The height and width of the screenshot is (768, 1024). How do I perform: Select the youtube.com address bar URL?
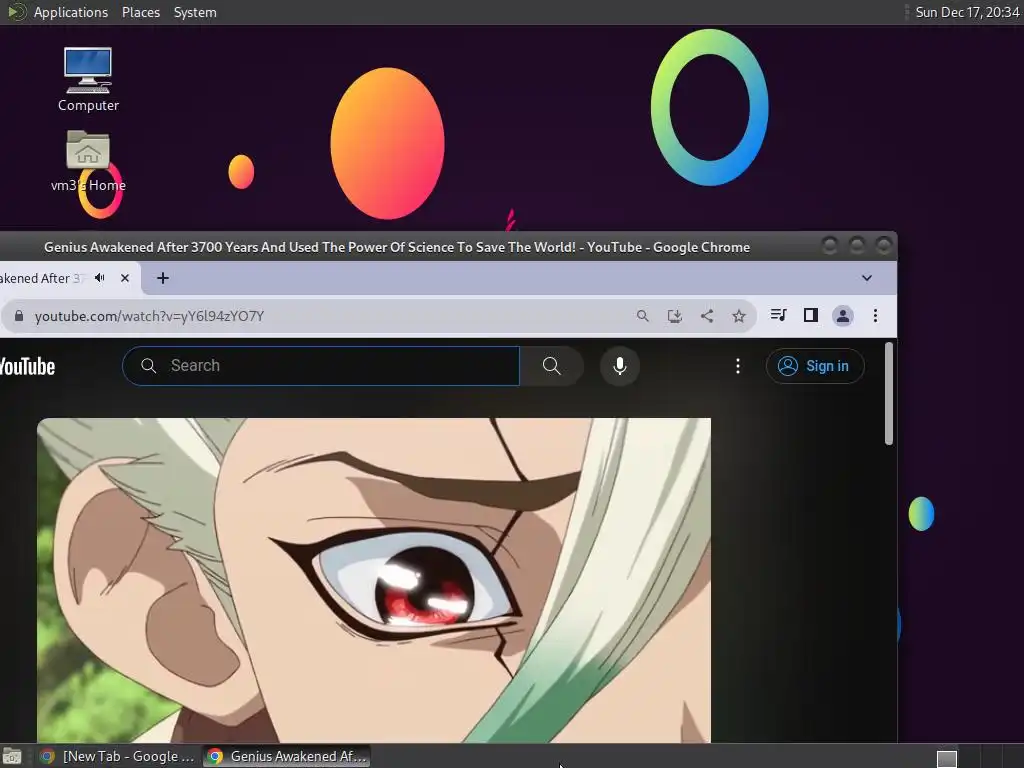tap(150, 316)
